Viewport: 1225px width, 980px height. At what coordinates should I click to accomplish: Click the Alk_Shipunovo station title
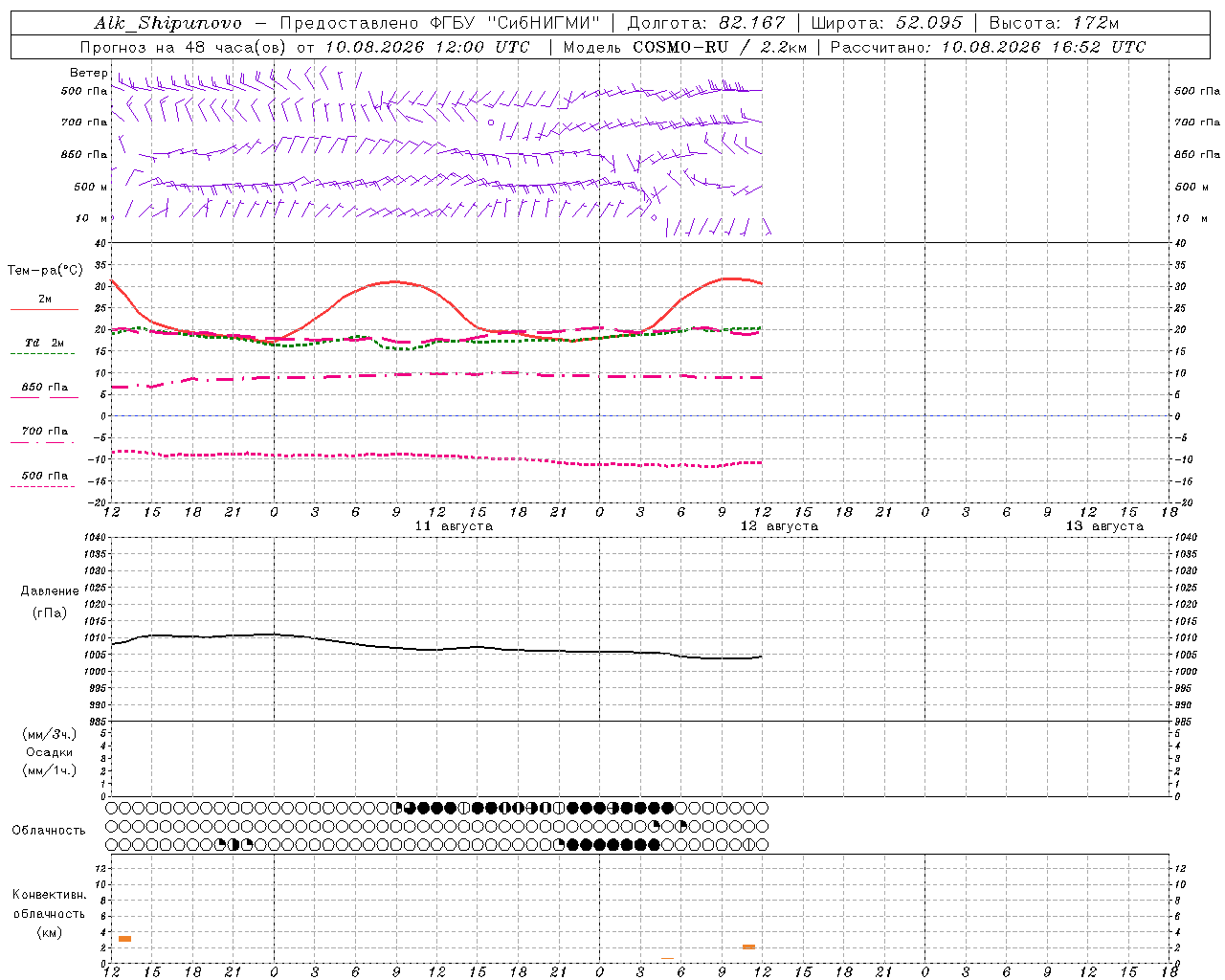click(167, 23)
